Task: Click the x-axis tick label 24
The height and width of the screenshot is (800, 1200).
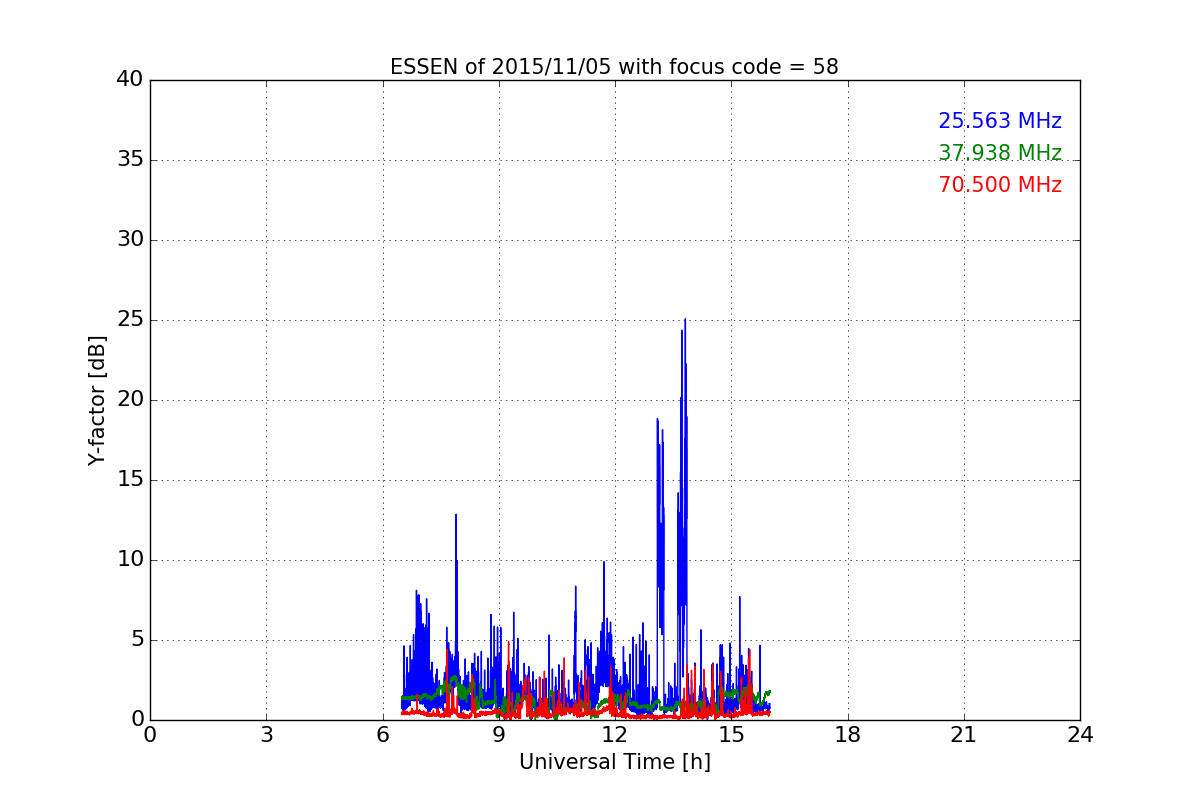Action: tap(1080, 735)
